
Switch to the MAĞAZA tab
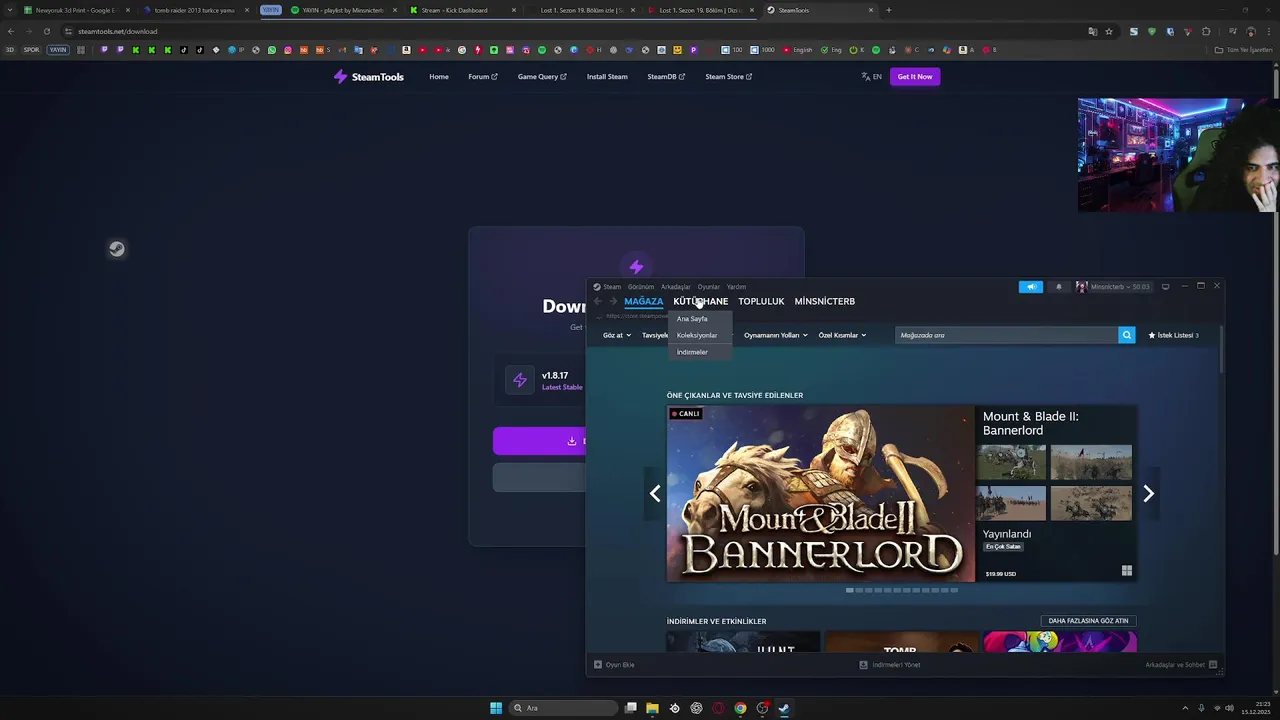tap(644, 301)
